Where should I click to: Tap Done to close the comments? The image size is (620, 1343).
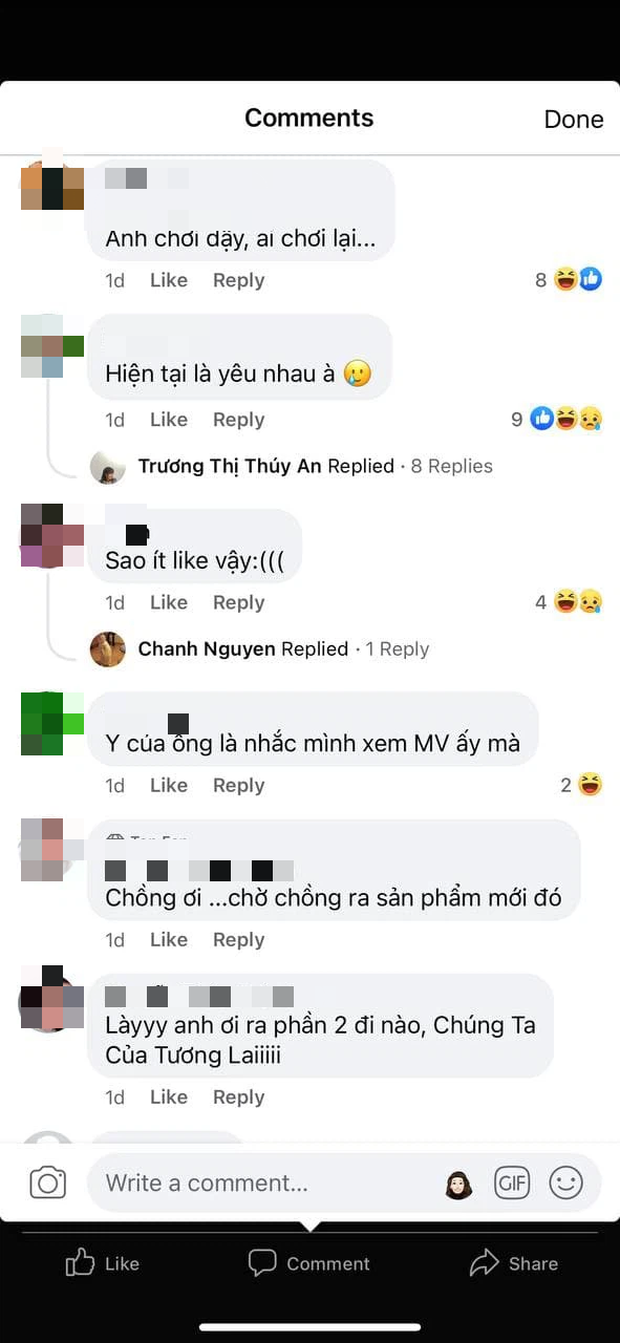point(573,119)
